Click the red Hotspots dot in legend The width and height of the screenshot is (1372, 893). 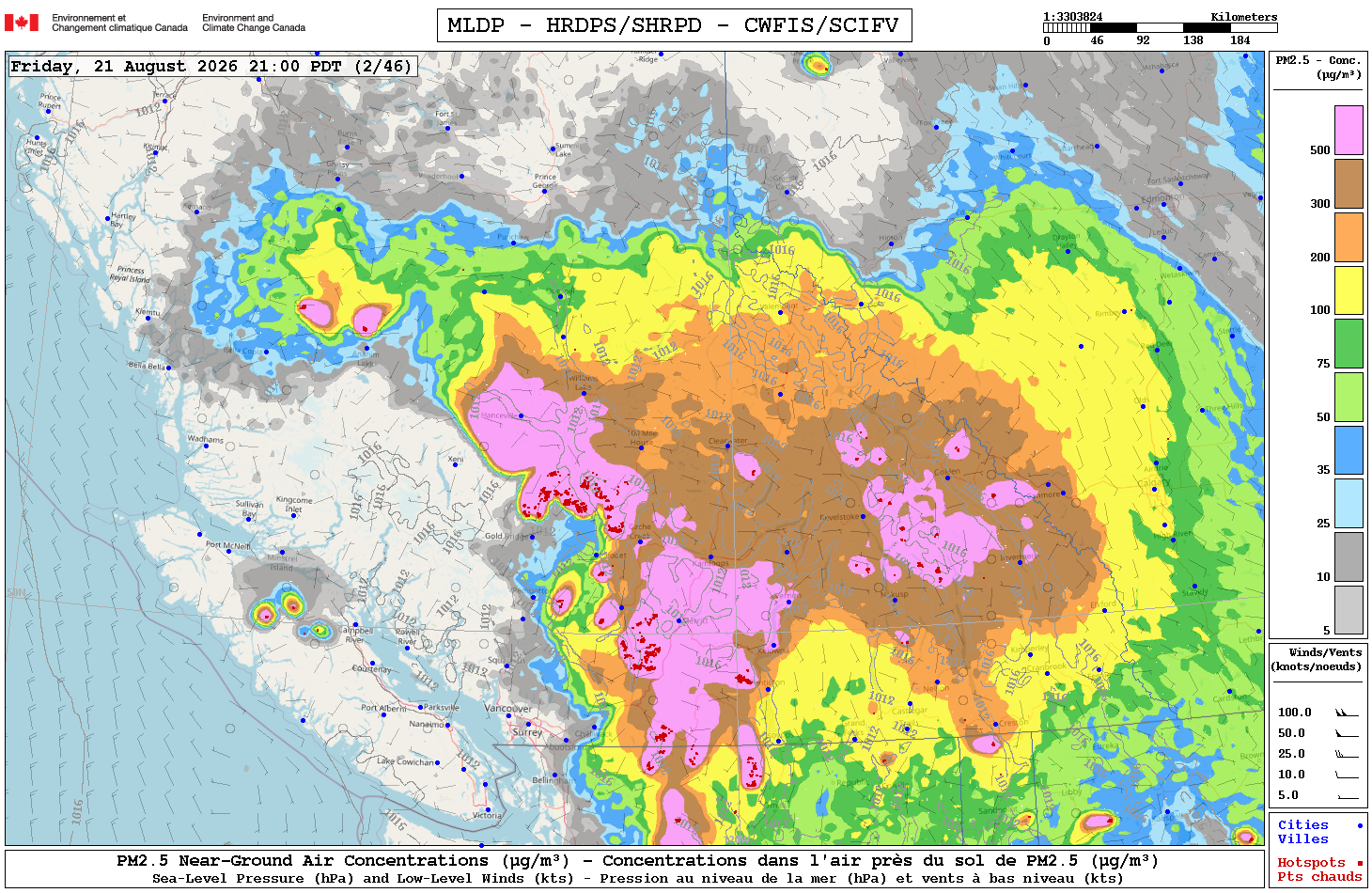[x=1359, y=863]
